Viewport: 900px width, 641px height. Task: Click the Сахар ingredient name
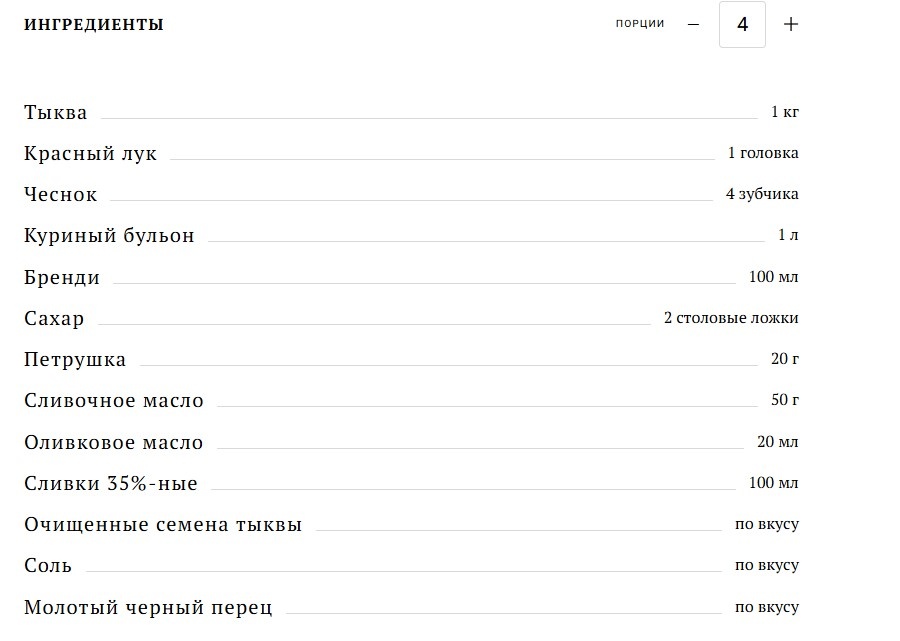tap(55, 318)
